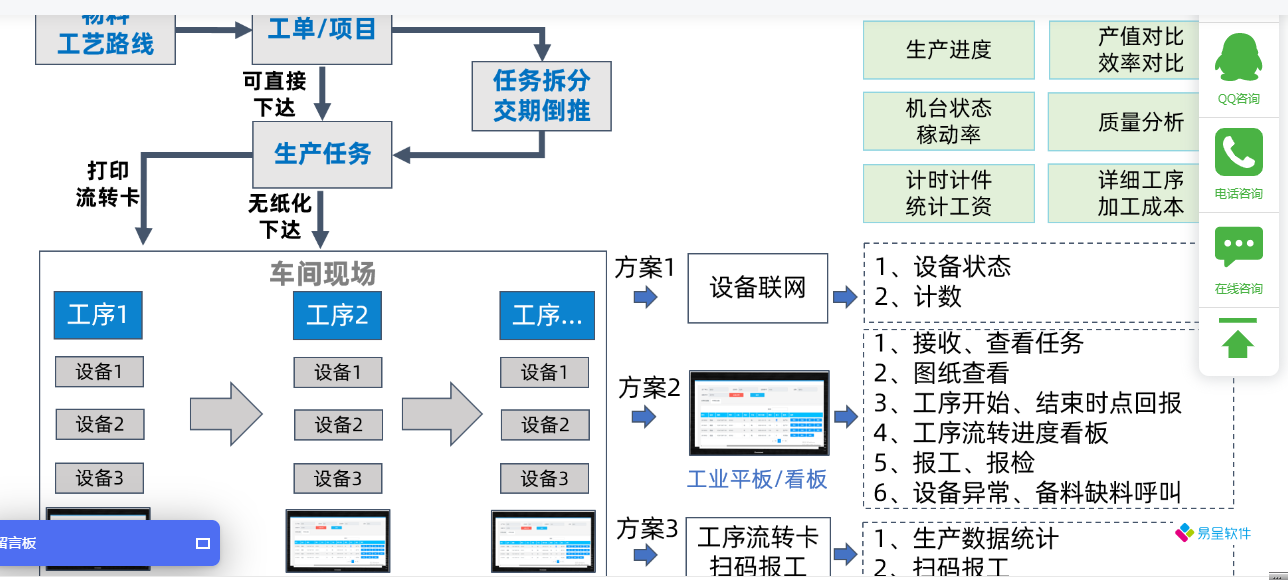Viewport: 1288px width, 580px height.
Task: Click the 设备联网 box
Action: coord(758,288)
